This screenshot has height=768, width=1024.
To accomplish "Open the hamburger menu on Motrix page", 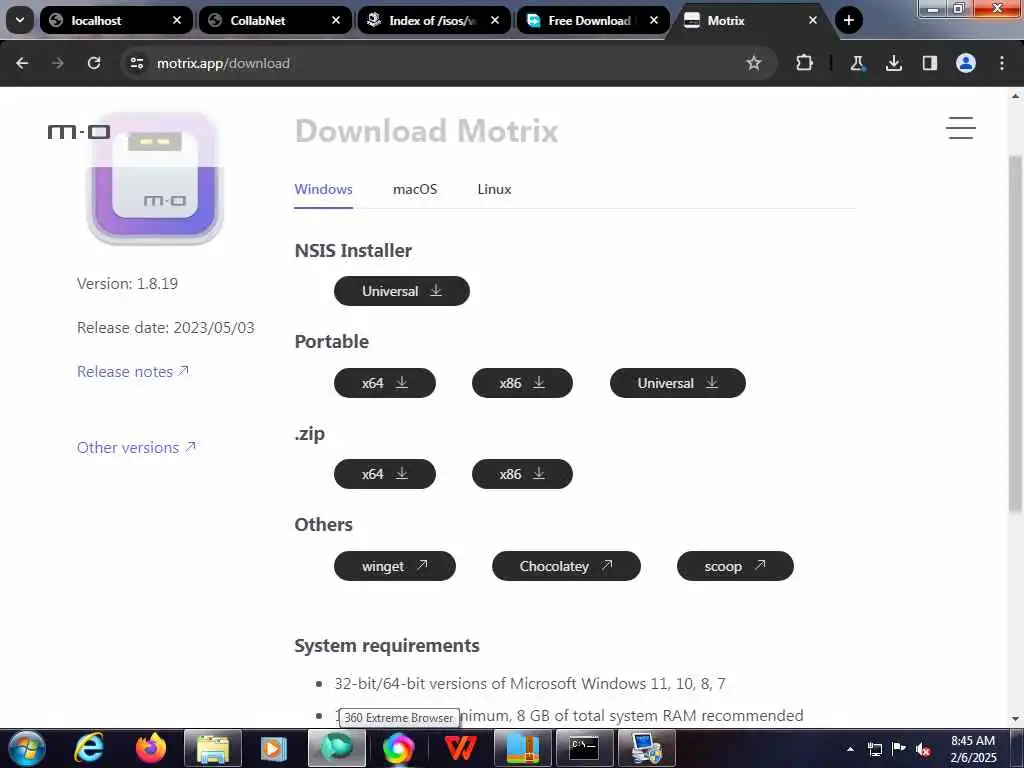I will tap(961, 128).
